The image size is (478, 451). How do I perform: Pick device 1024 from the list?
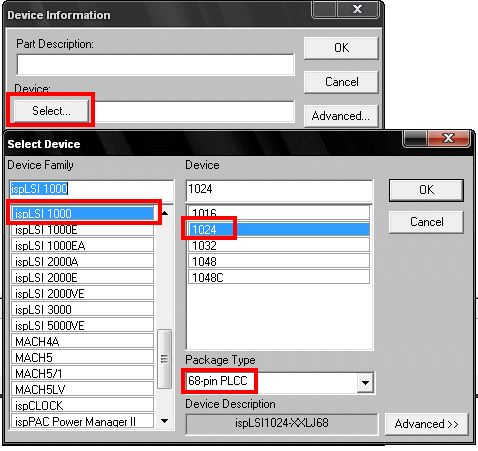pos(279,230)
